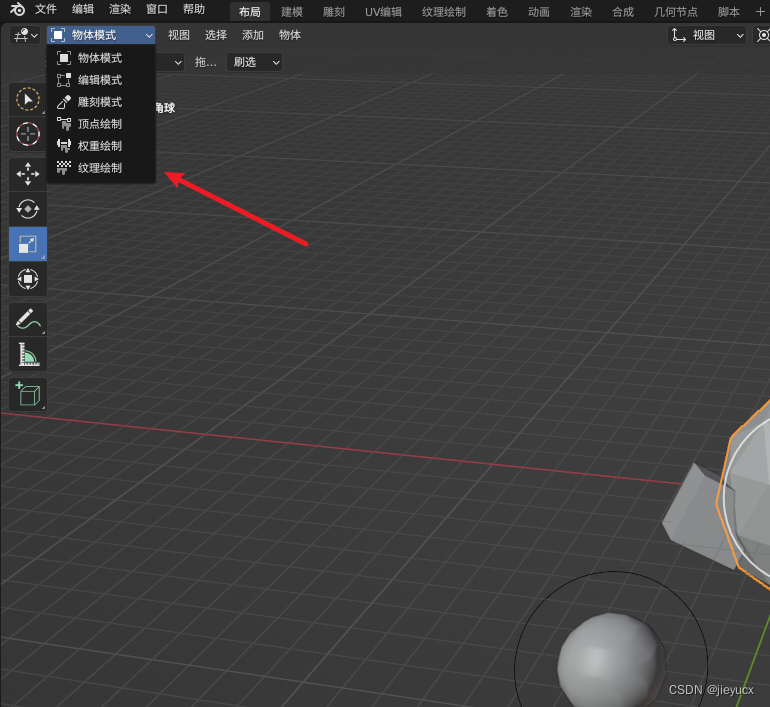This screenshot has width=770, height=707.
Task: Open the 物体 header menu
Action: point(290,35)
